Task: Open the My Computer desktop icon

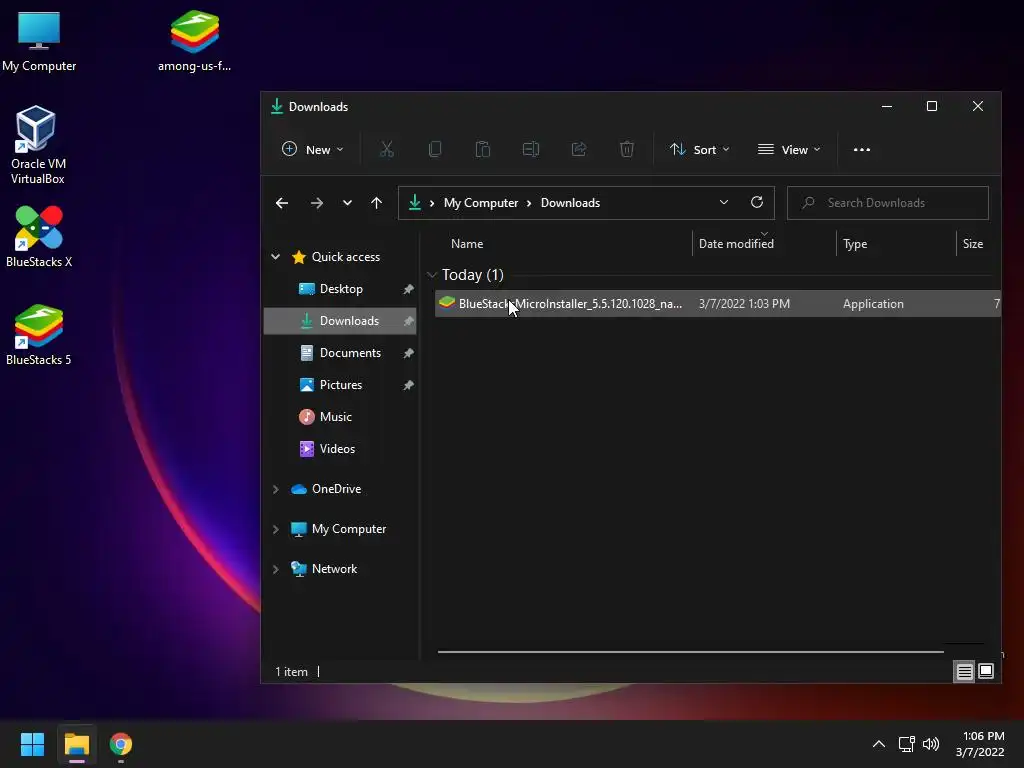Action: (39, 41)
